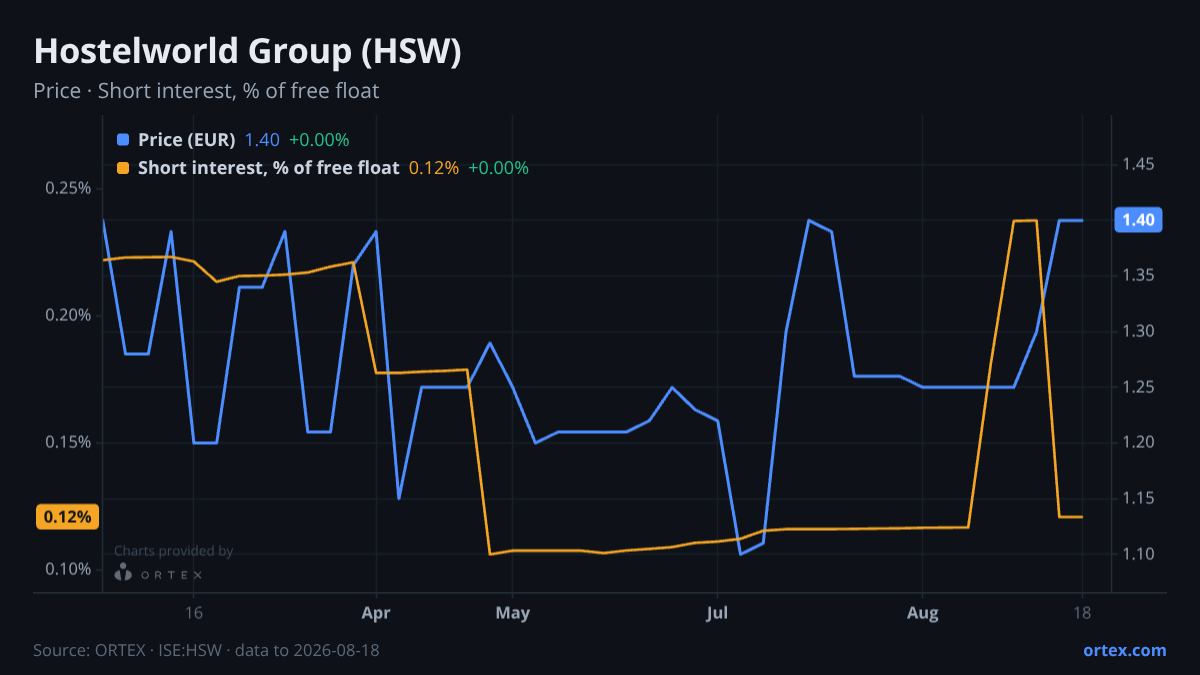
Task: Click the 1.30 right axis label
Action: (x=1138, y=331)
